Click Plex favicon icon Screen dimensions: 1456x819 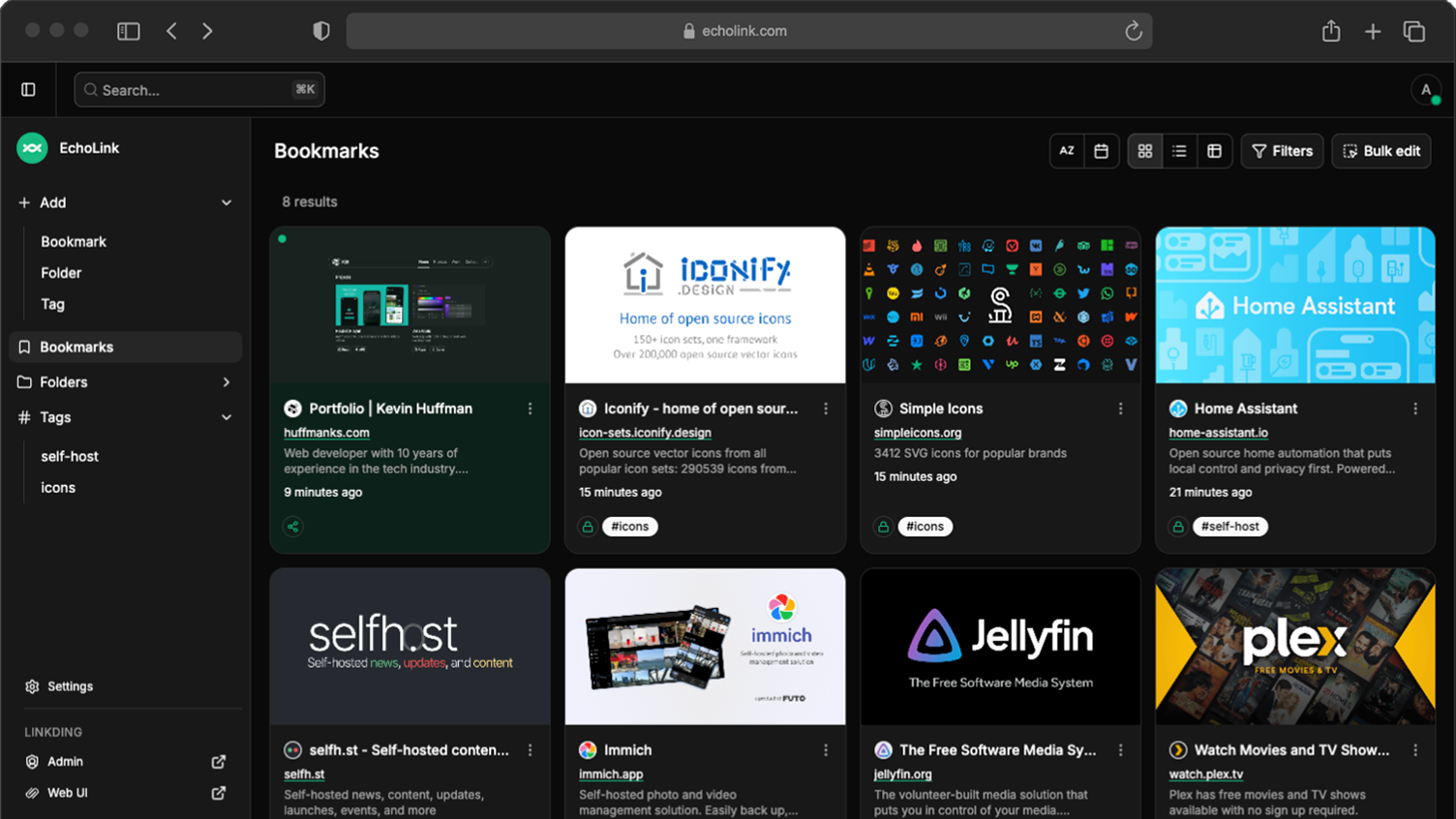[1178, 750]
